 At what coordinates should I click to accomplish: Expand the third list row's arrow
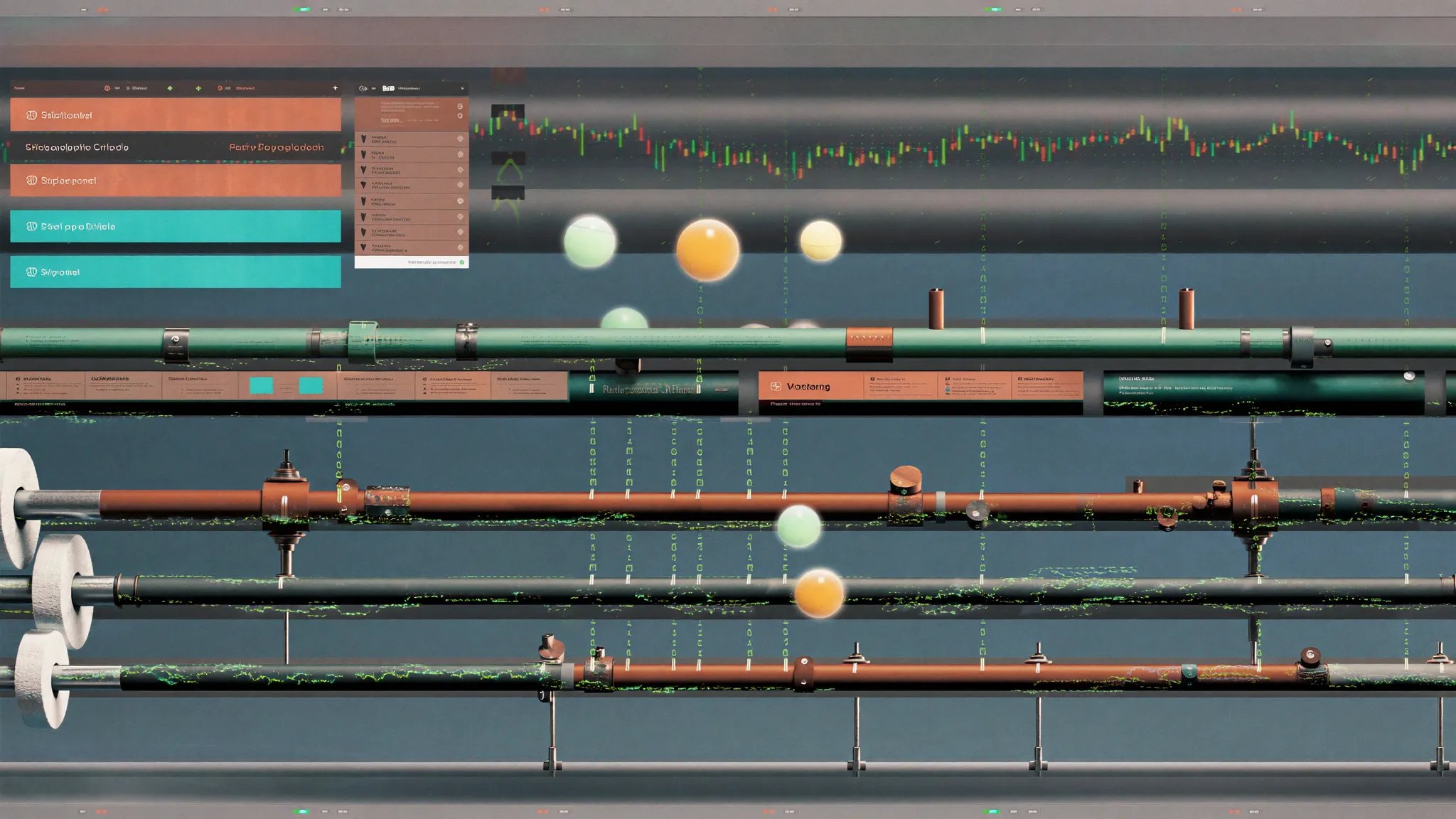[x=364, y=170]
